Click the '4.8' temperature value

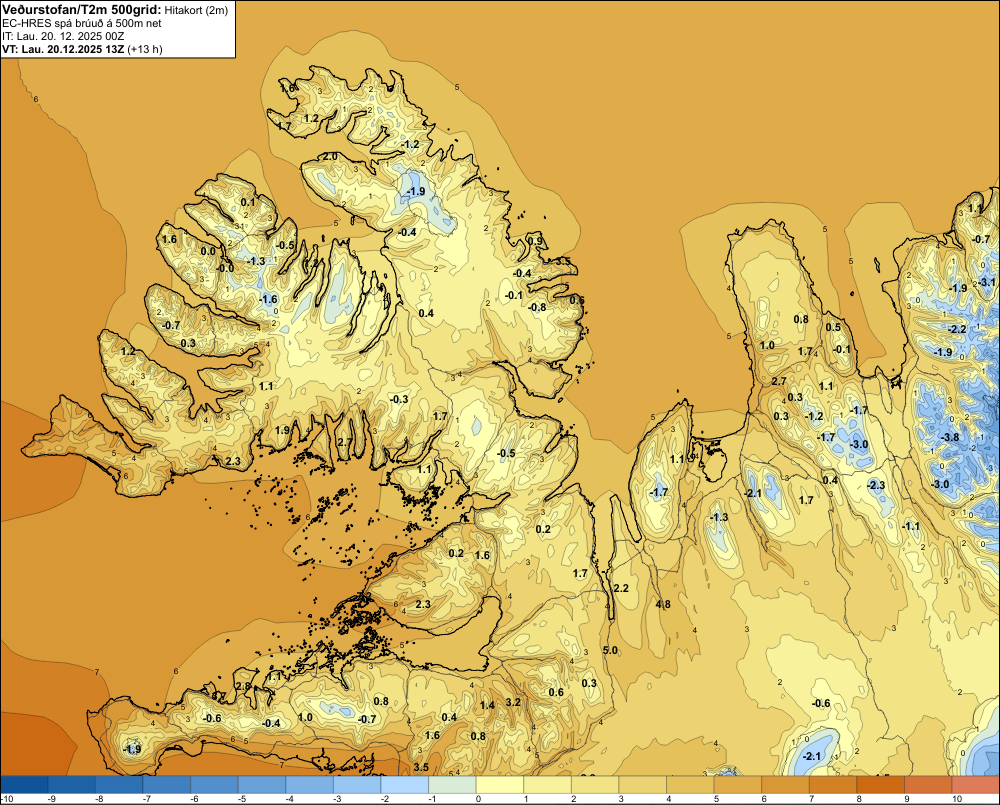click(663, 605)
